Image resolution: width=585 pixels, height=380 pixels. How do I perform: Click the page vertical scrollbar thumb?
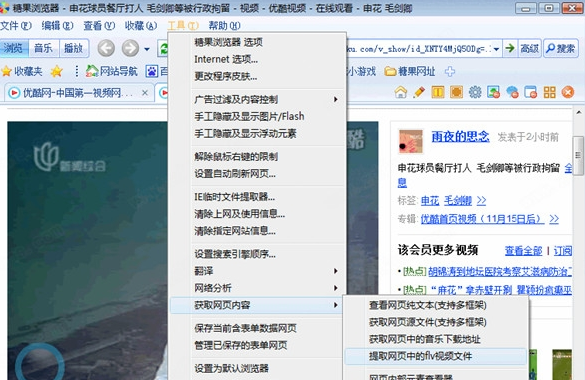[578, 156]
